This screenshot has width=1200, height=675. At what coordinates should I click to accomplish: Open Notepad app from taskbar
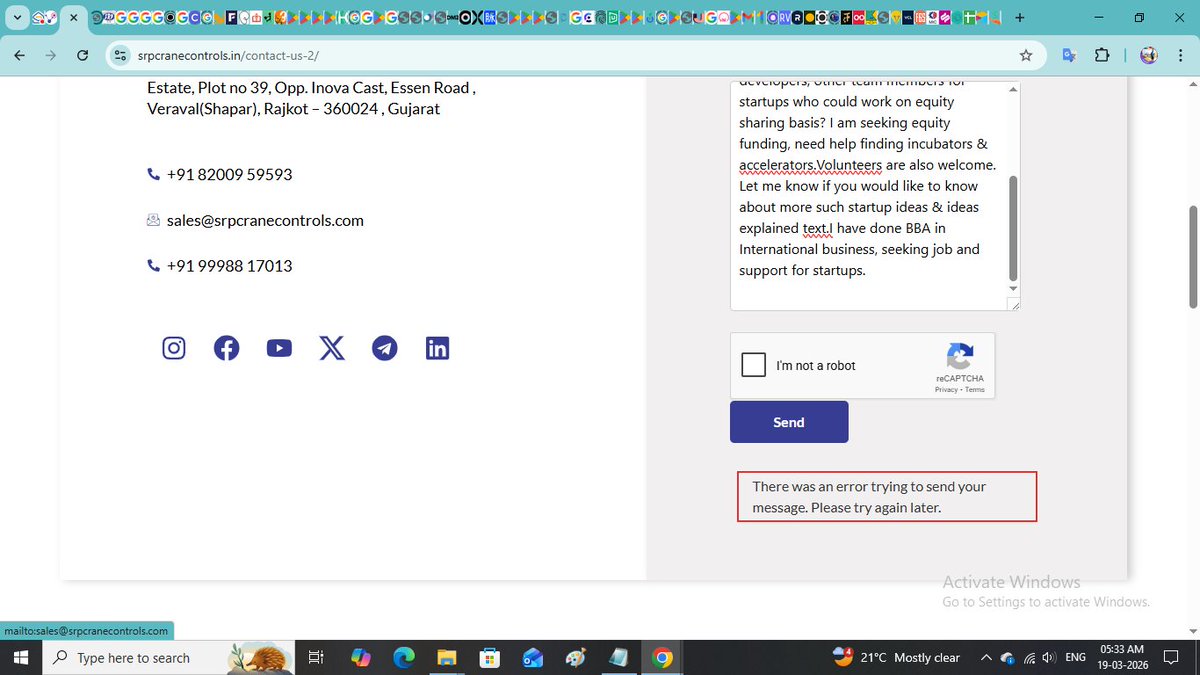tap(618, 657)
